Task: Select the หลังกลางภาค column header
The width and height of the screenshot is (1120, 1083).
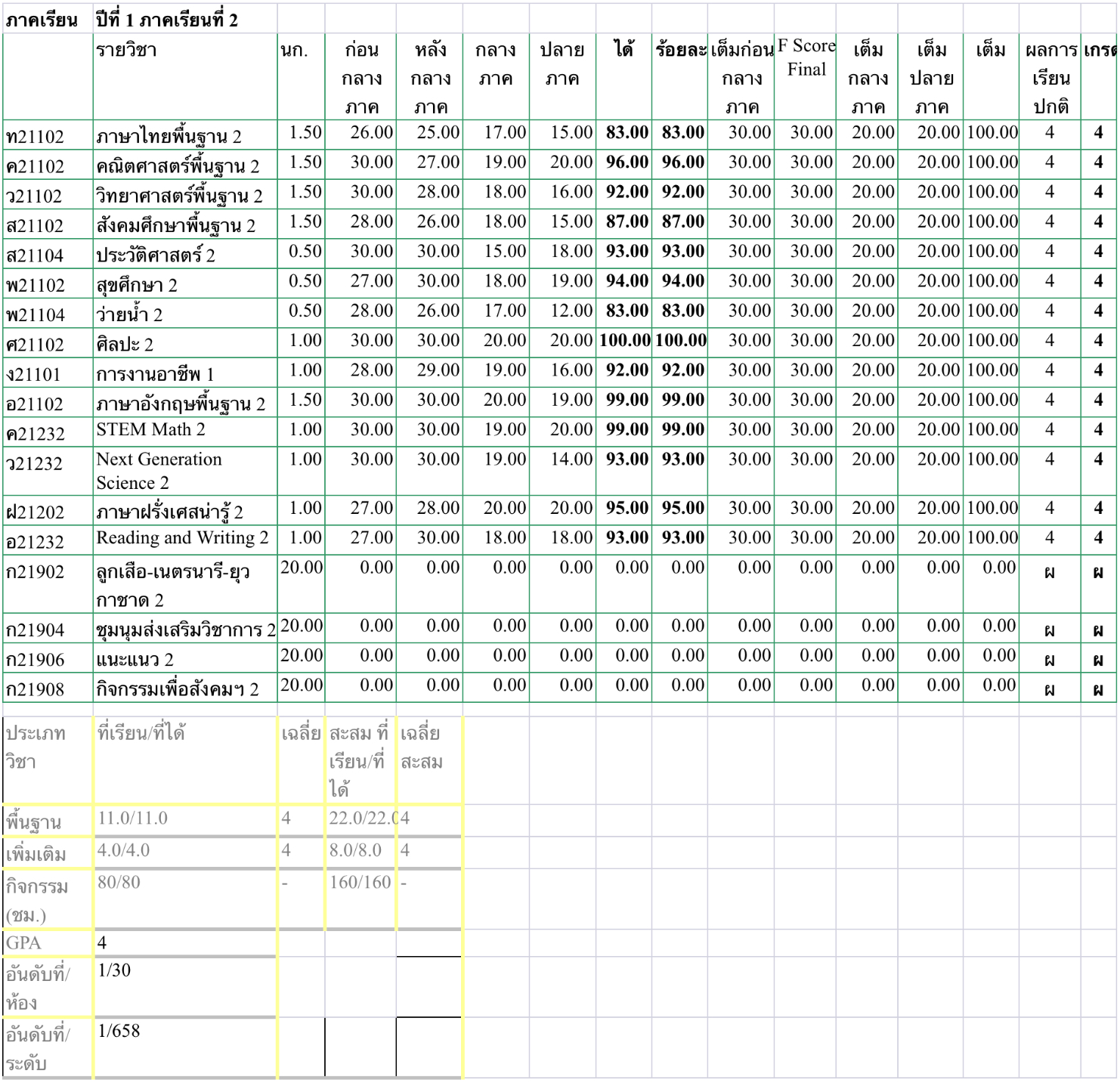Action: pyautogui.click(x=429, y=76)
